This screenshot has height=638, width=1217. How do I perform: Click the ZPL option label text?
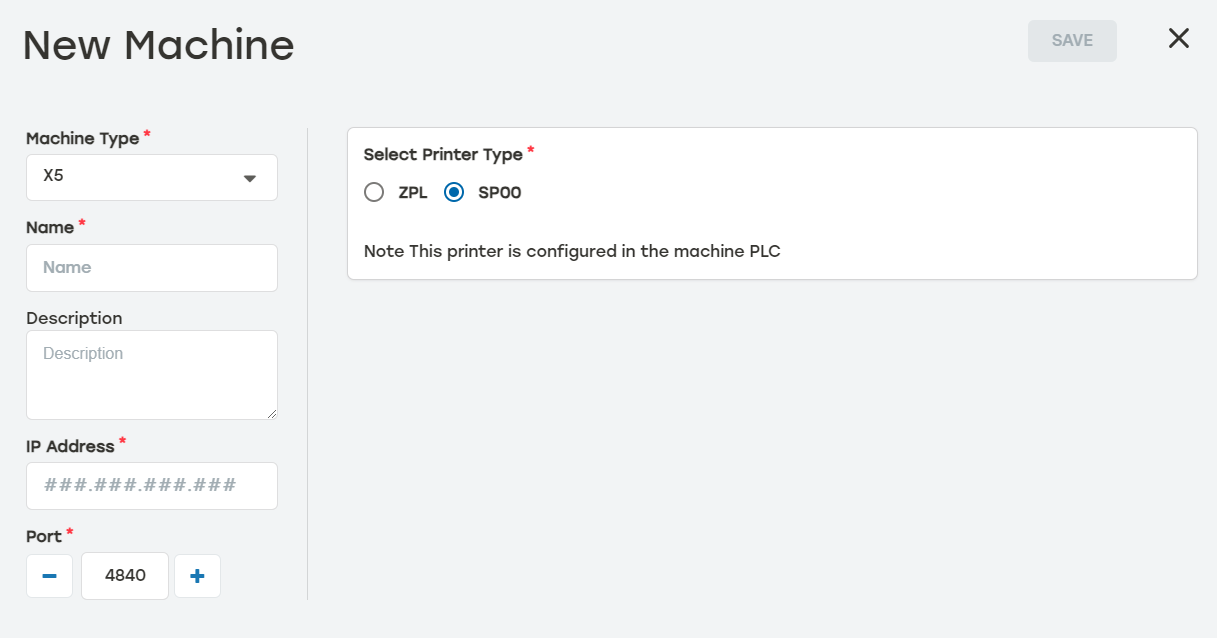(413, 193)
